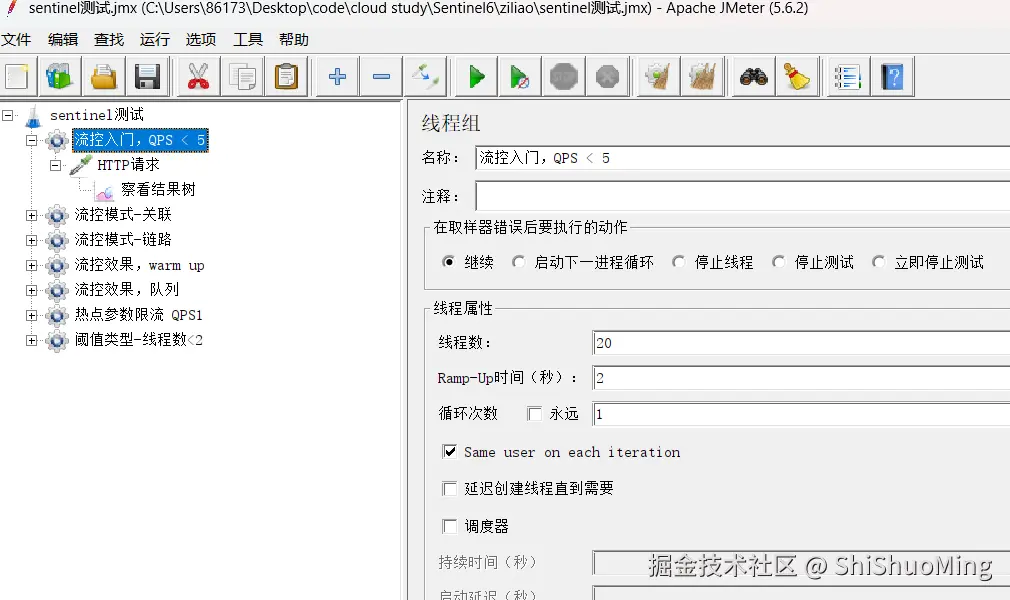Select the 流控模式-链路 tree label
Screen dimensions: 1010x600
[123, 240]
